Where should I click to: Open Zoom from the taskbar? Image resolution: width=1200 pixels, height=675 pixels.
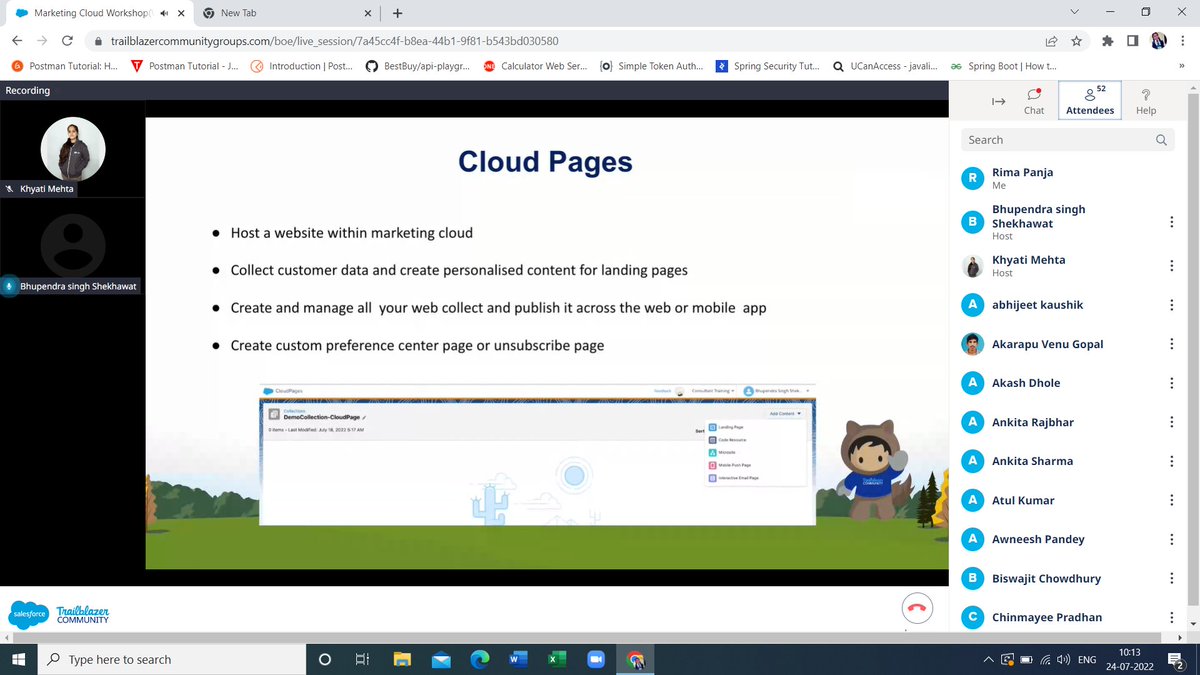tap(596, 660)
